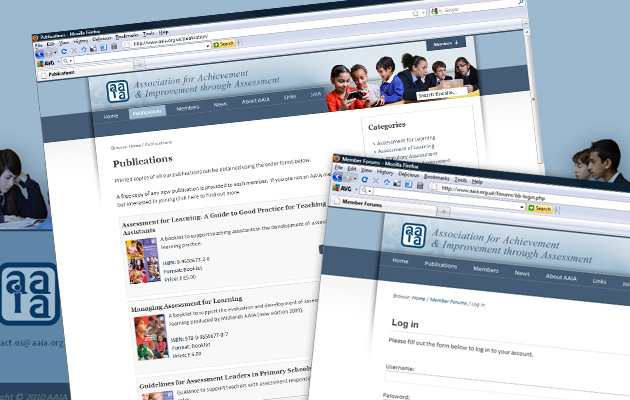Image resolution: width=630 pixels, height=400 pixels.
Task: Click the Firefox icon in Member Forums title bar
Action: click(x=336, y=157)
